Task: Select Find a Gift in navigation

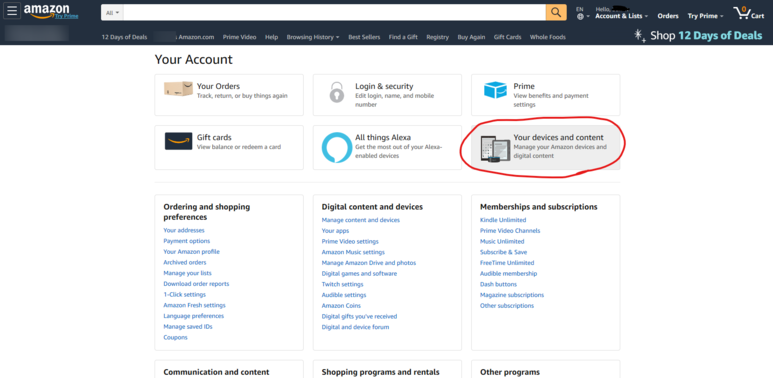Action: [x=403, y=37]
